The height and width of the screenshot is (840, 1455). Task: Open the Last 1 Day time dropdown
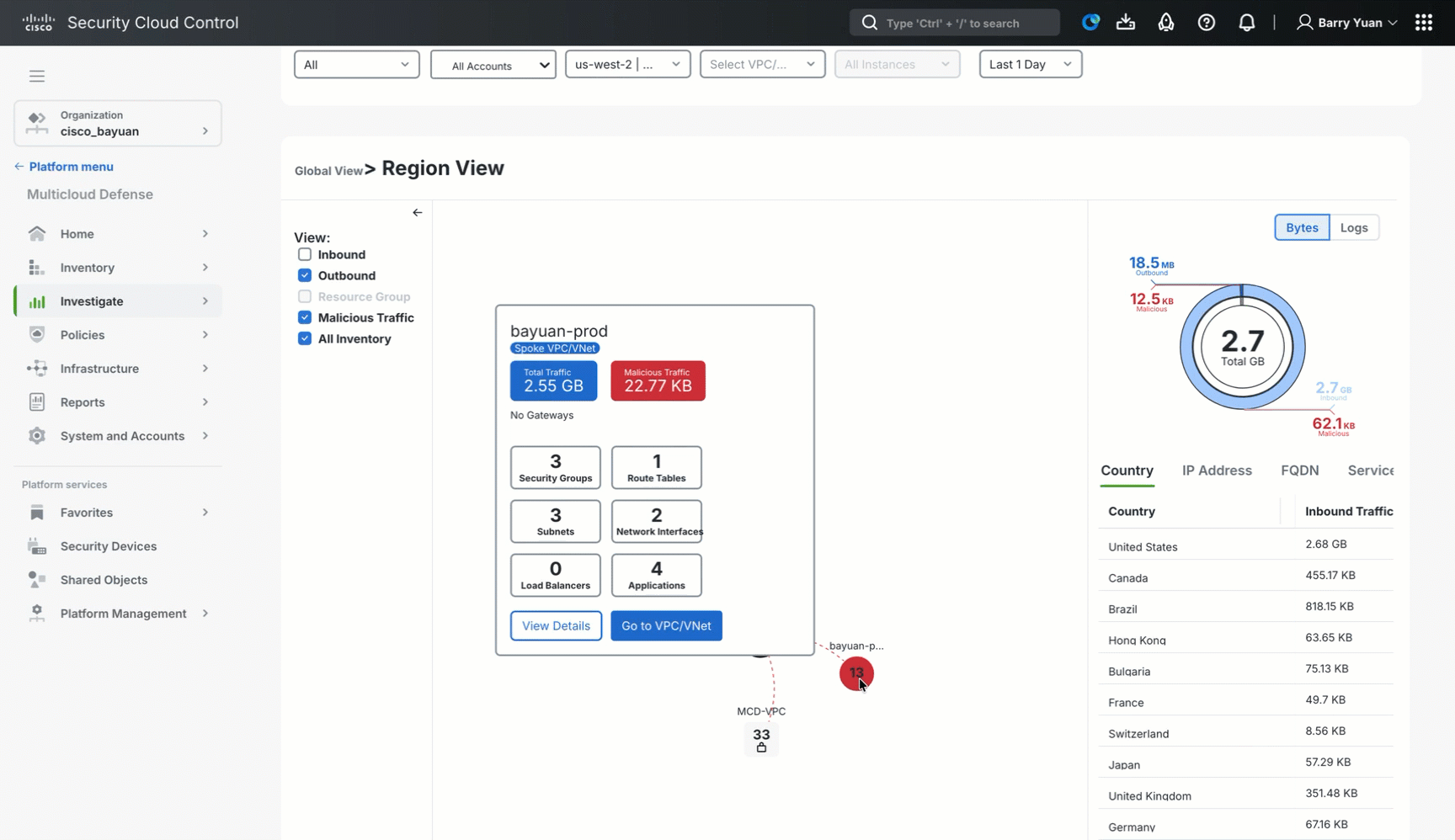tap(1030, 64)
